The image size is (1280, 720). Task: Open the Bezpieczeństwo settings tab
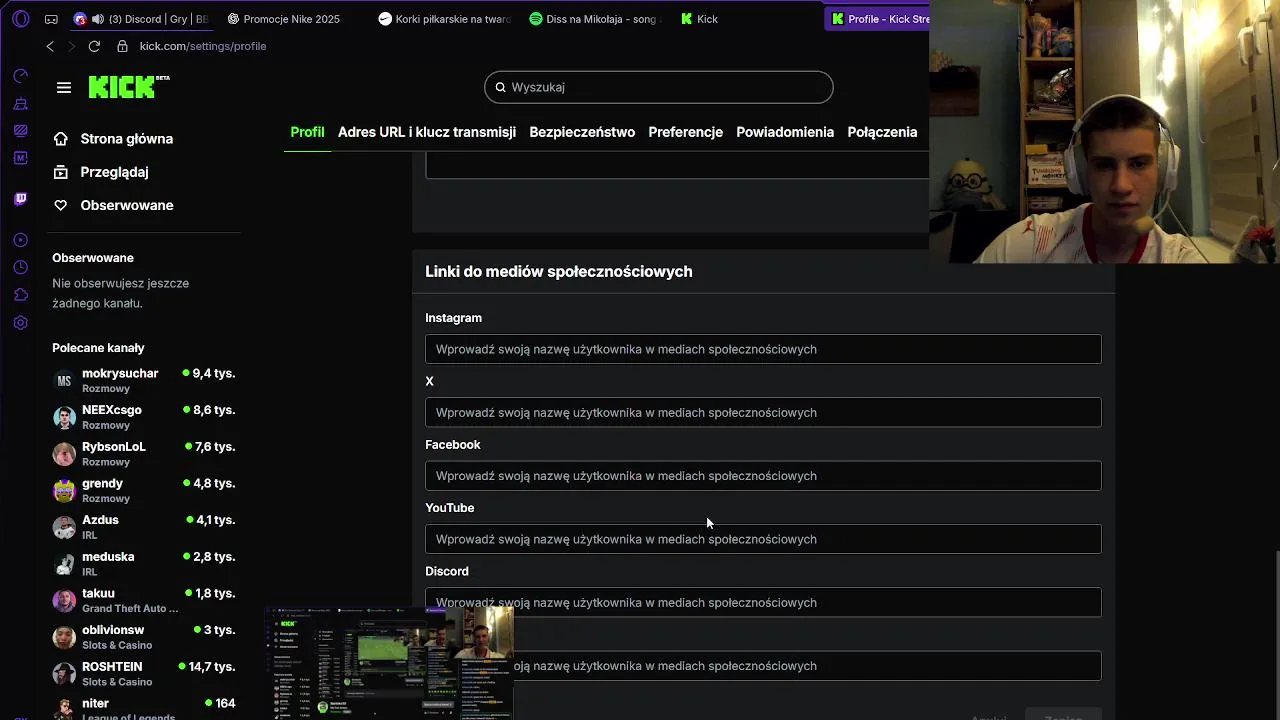(582, 132)
